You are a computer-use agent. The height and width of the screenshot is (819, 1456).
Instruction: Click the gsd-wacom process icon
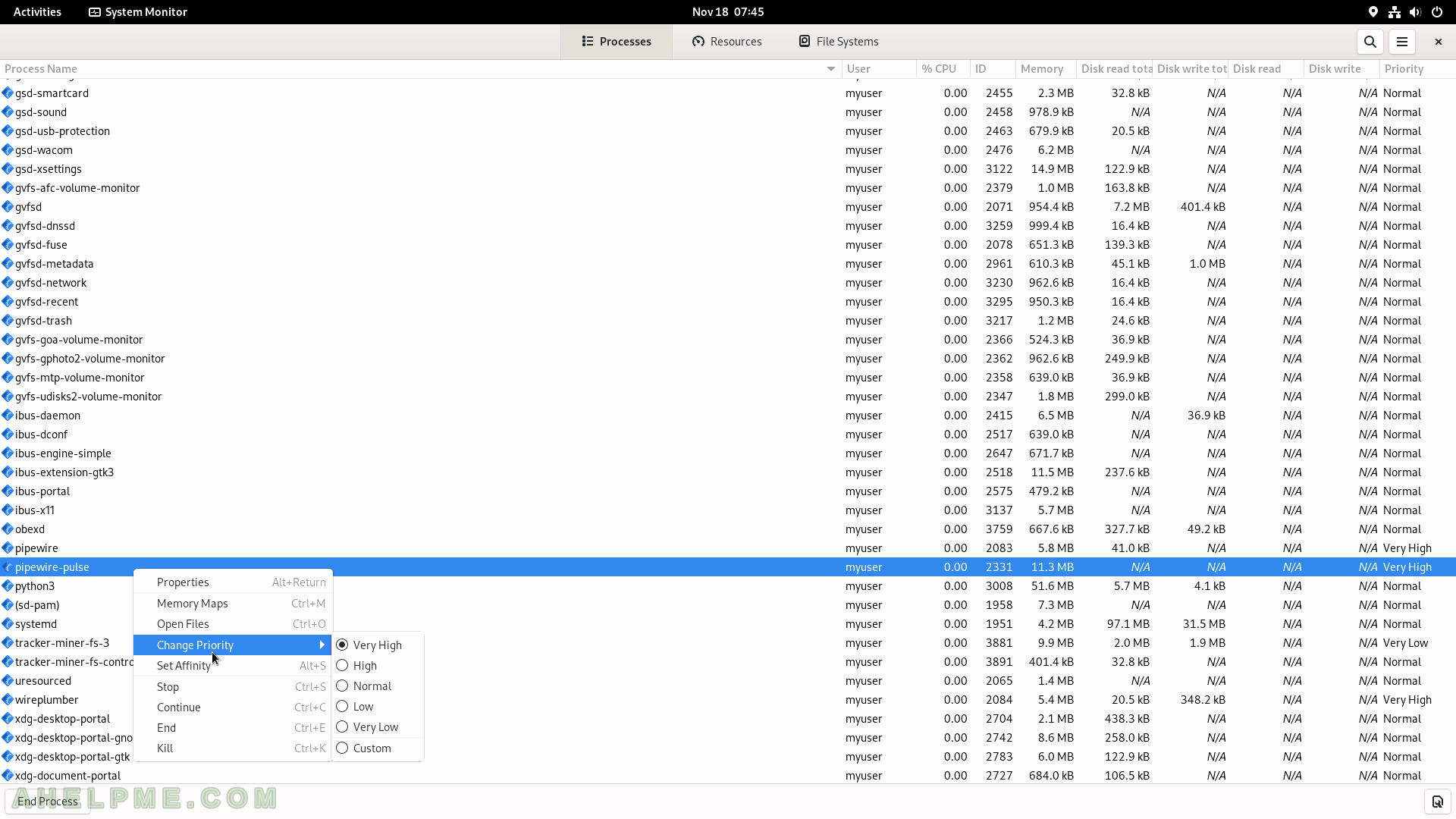click(x=8, y=150)
